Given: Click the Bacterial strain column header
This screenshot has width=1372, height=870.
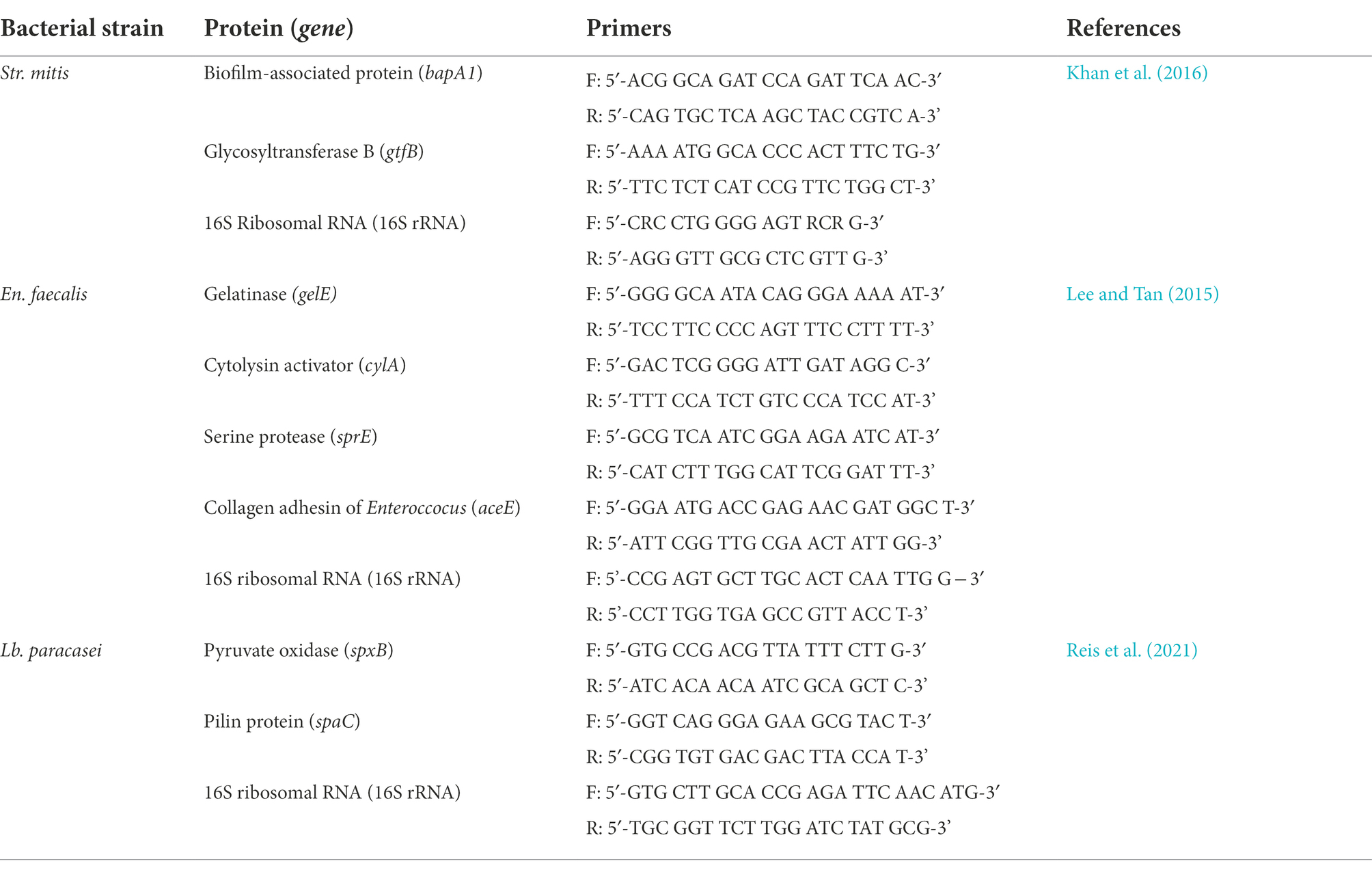Looking at the screenshot, I should pyautogui.click(x=82, y=28).
